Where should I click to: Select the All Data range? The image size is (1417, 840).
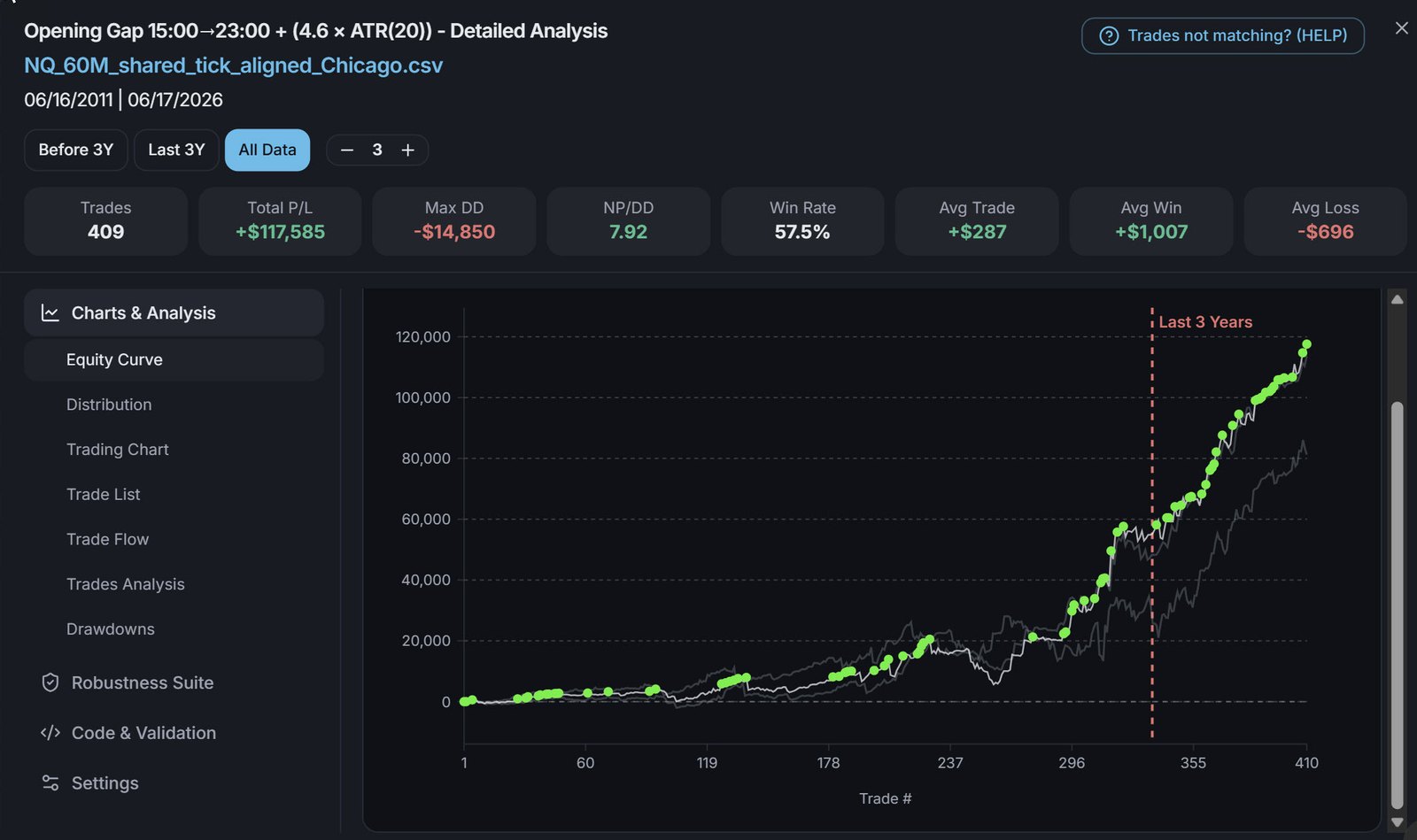[267, 150]
